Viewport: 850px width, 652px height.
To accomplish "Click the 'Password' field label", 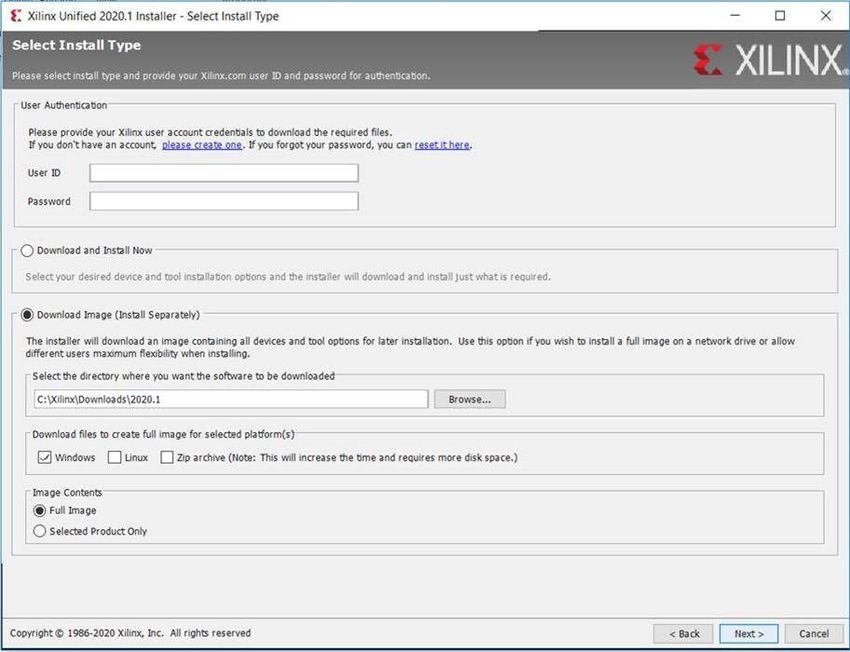I will pos(49,201).
